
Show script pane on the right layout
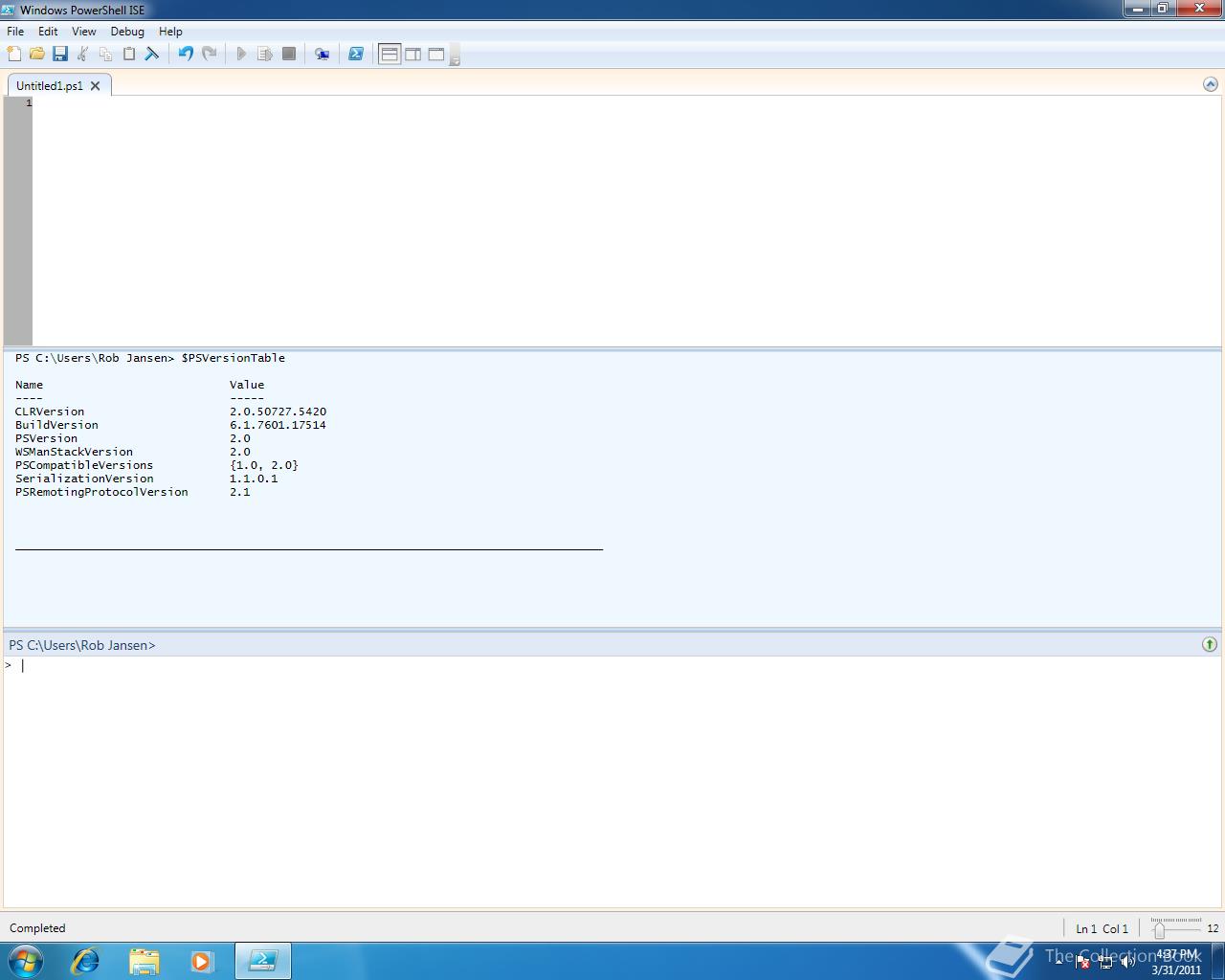(413, 55)
